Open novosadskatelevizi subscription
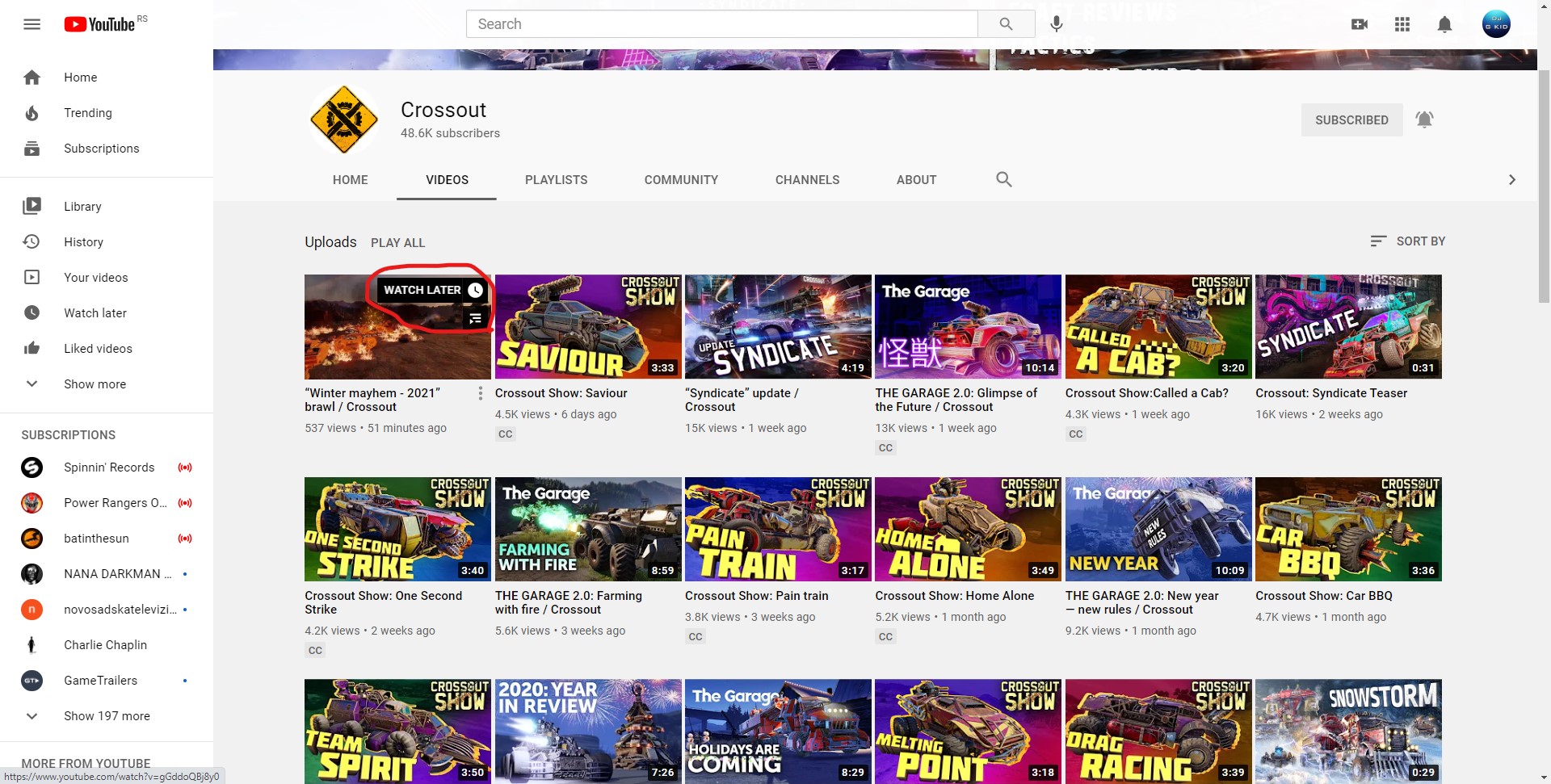 pos(107,610)
